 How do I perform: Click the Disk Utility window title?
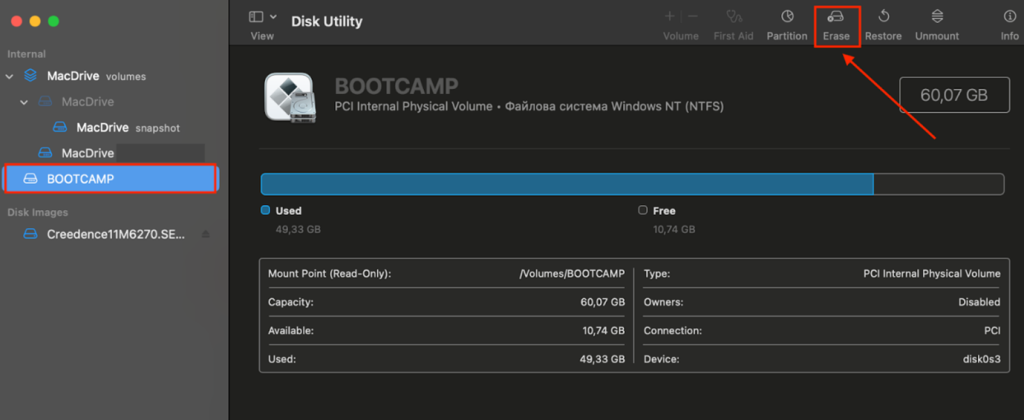327,22
